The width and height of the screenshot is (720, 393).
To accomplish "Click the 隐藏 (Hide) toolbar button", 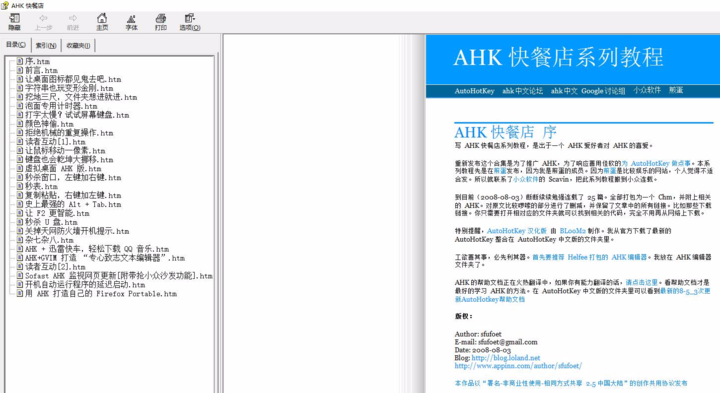I will tap(14, 22).
